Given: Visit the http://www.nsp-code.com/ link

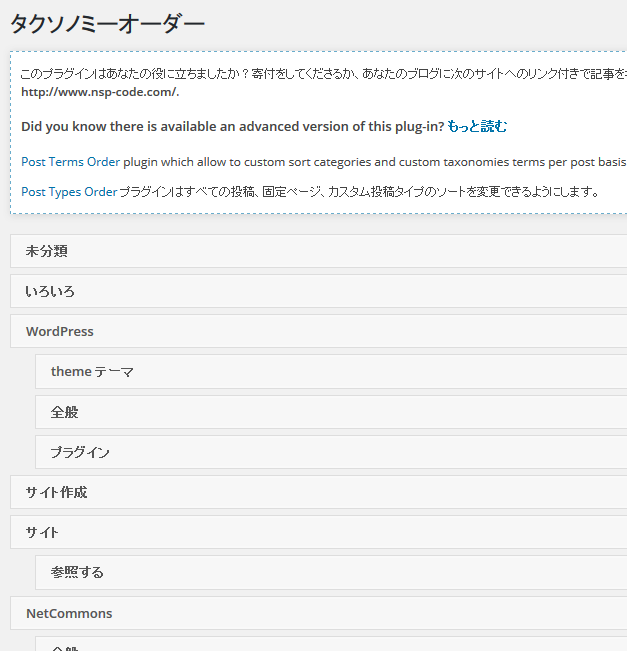Looking at the screenshot, I should tap(99, 92).
